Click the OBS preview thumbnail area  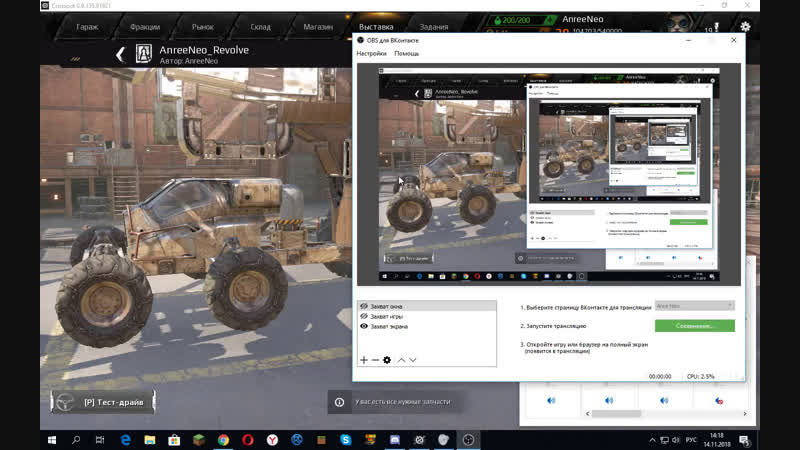[548, 174]
